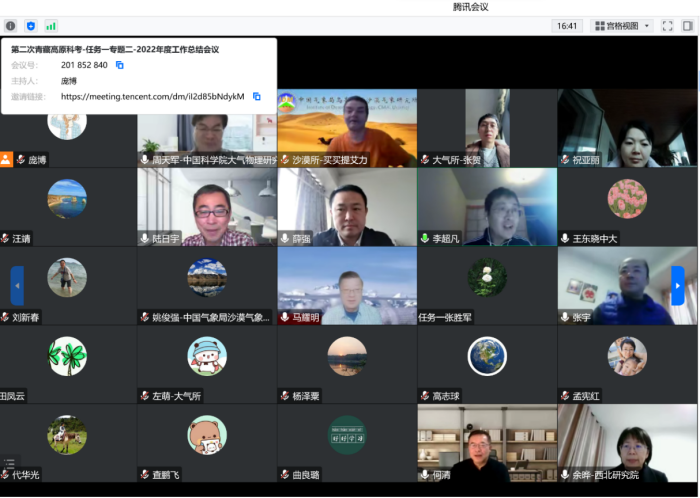
Task: Click 高志球's earth avatar
Action: coord(487,356)
